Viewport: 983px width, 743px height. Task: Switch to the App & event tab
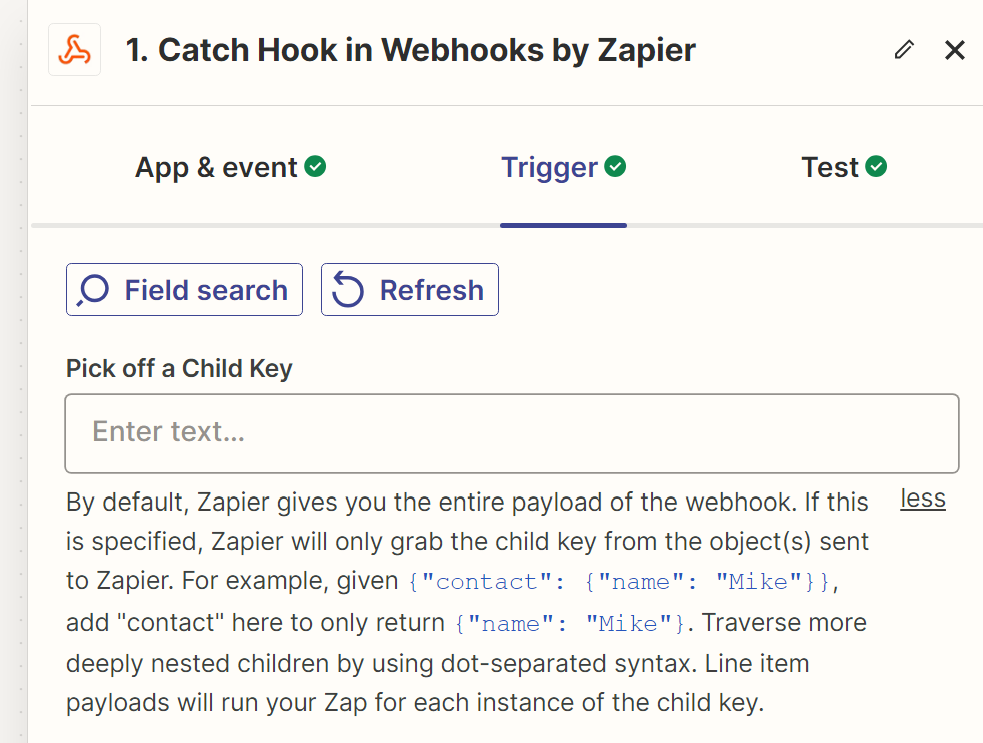(x=230, y=167)
